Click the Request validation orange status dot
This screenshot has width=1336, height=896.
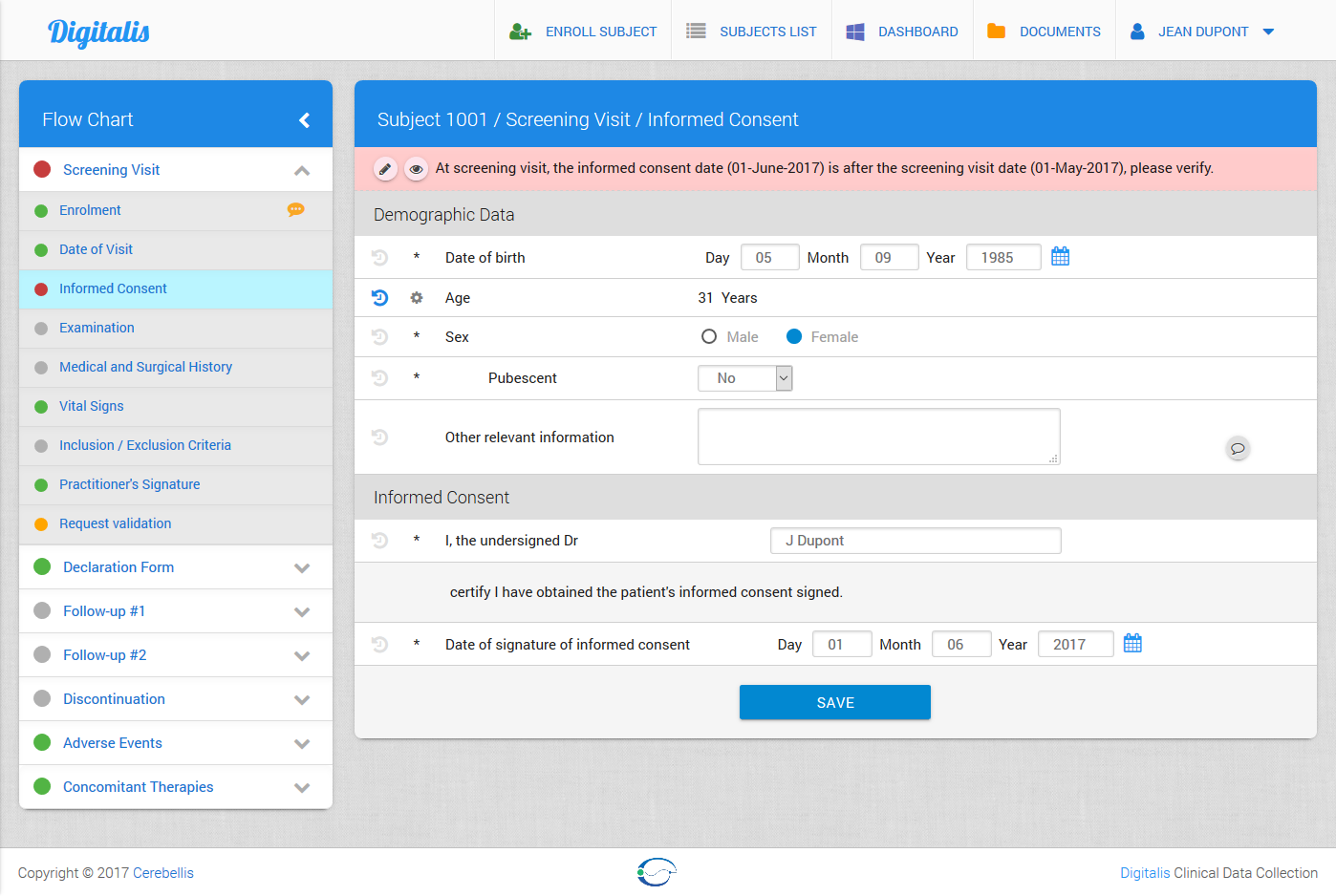[41, 524]
